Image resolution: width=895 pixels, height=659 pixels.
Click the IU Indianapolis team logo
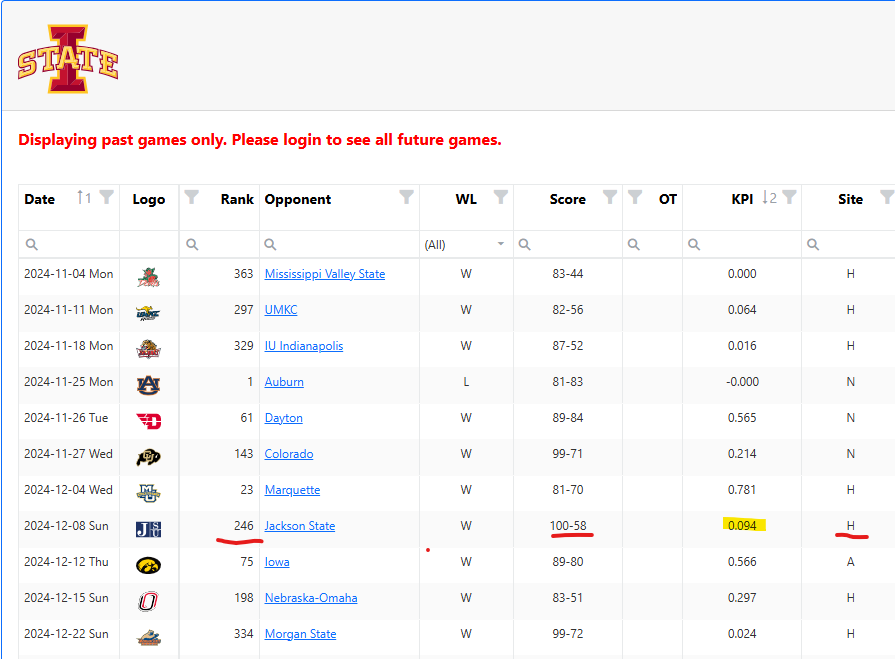(148, 349)
